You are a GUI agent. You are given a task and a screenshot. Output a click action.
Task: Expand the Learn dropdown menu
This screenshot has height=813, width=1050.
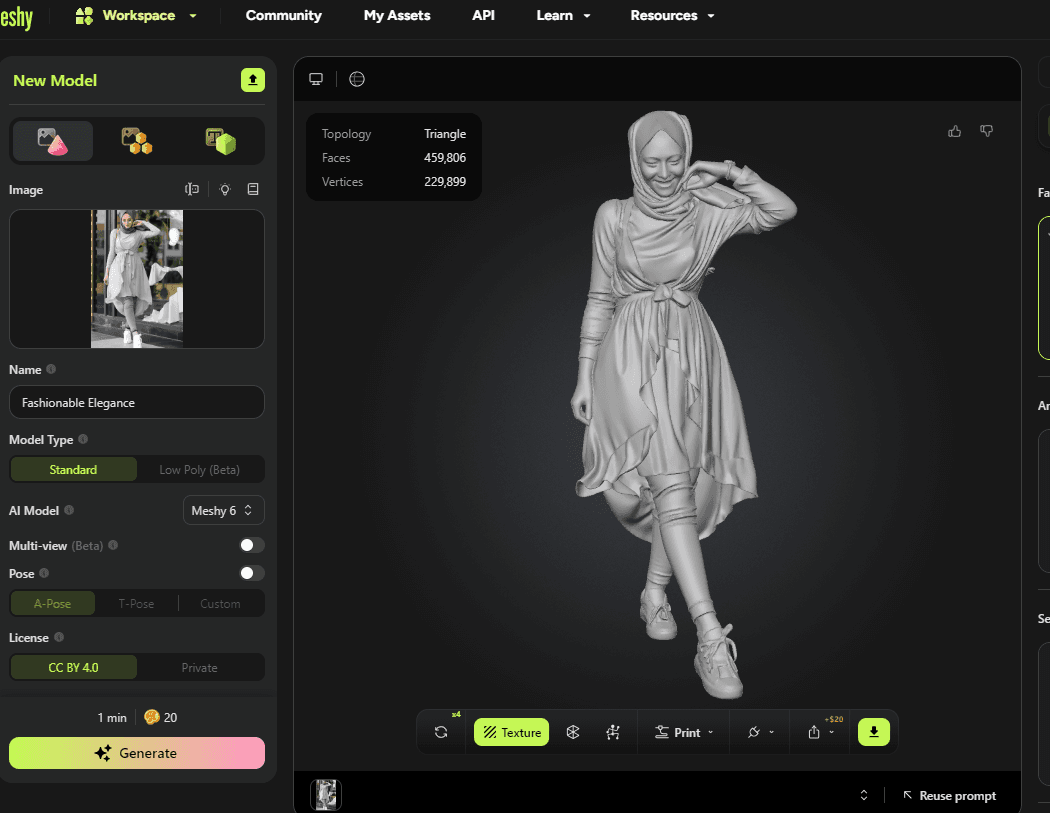587,15
